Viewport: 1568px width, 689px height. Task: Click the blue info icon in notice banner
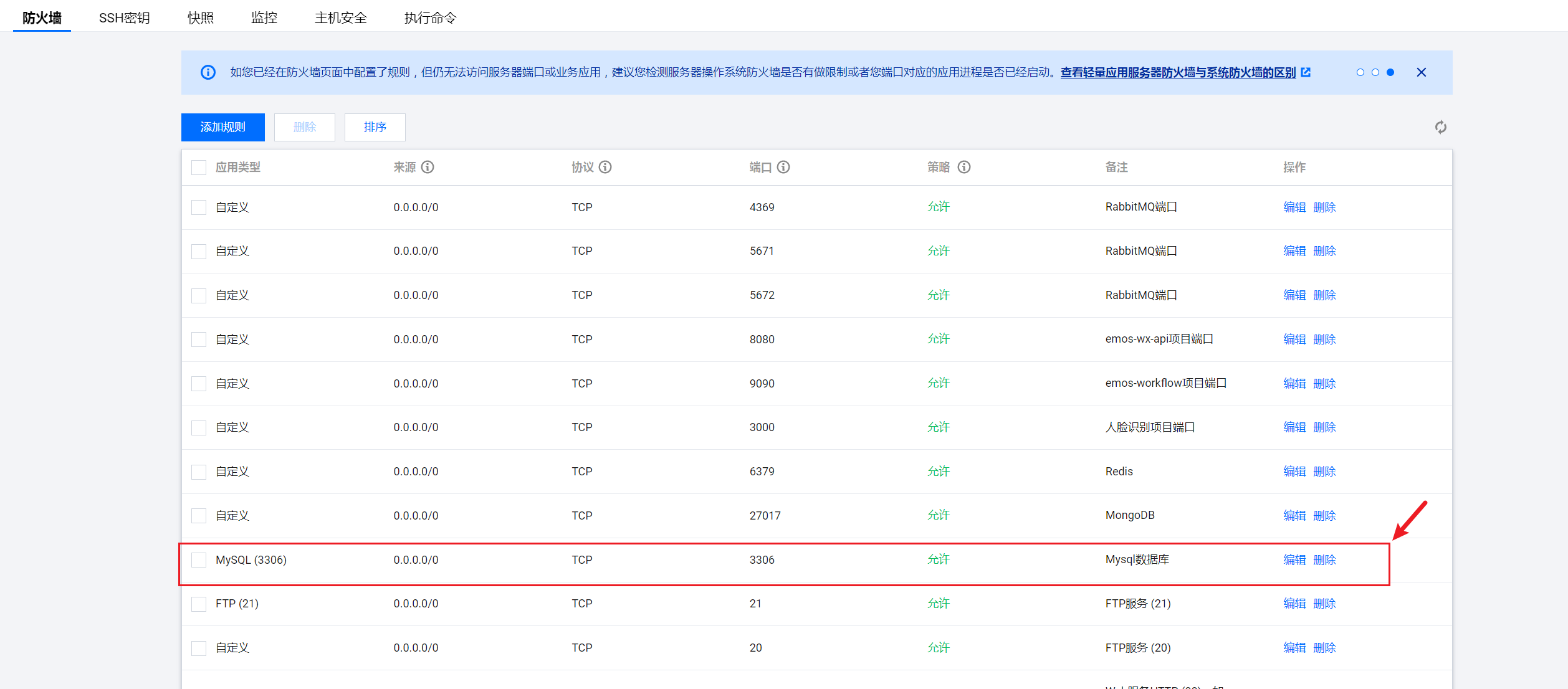coord(208,72)
